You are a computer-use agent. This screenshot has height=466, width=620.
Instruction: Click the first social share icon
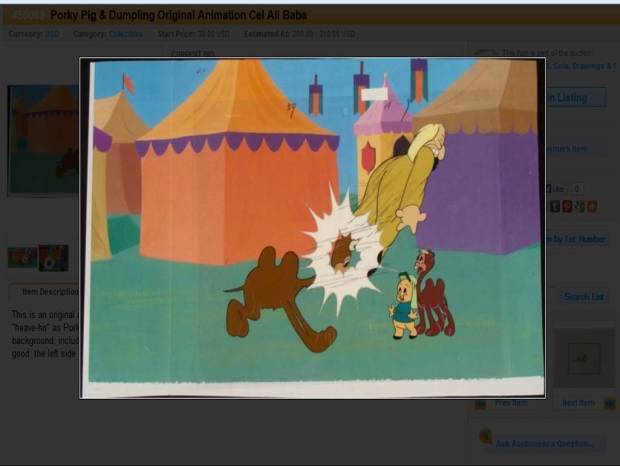(555, 206)
